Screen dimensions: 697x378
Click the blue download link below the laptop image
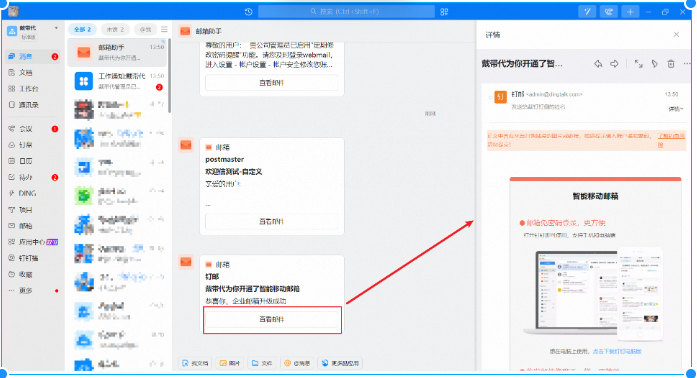[617, 351]
